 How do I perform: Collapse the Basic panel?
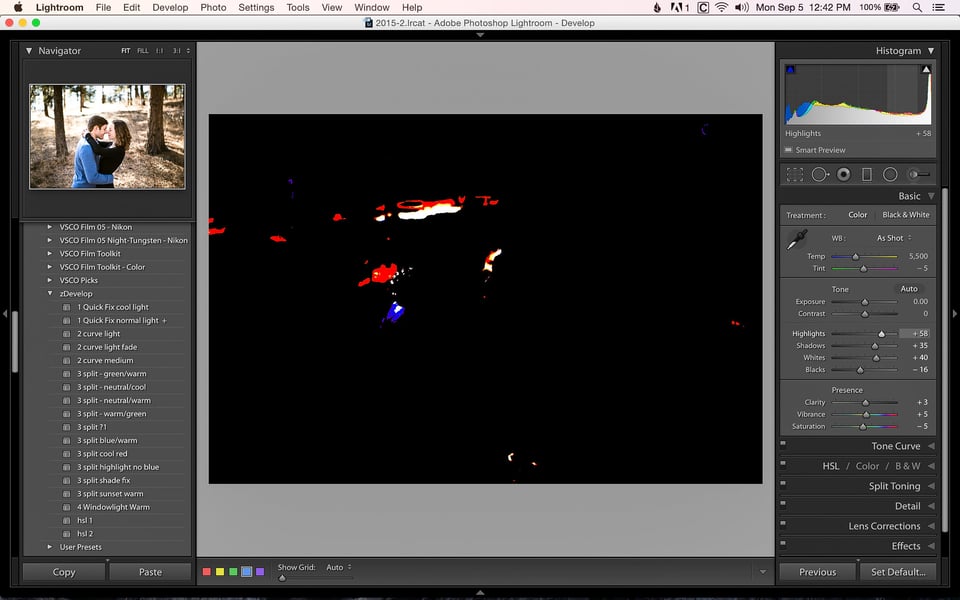coord(931,196)
